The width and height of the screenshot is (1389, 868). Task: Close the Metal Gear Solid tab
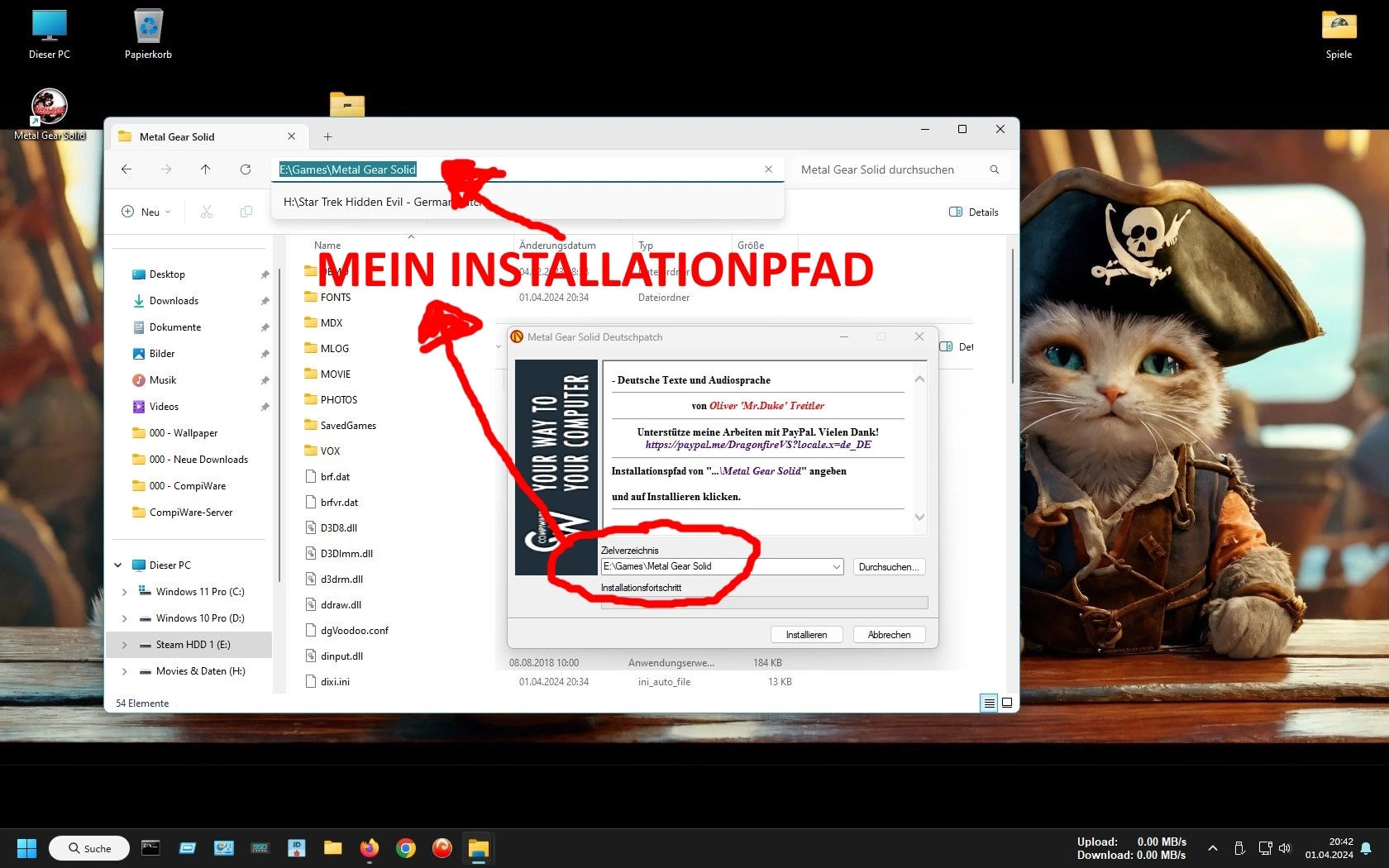pyautogui.click(x=291, y=136)
